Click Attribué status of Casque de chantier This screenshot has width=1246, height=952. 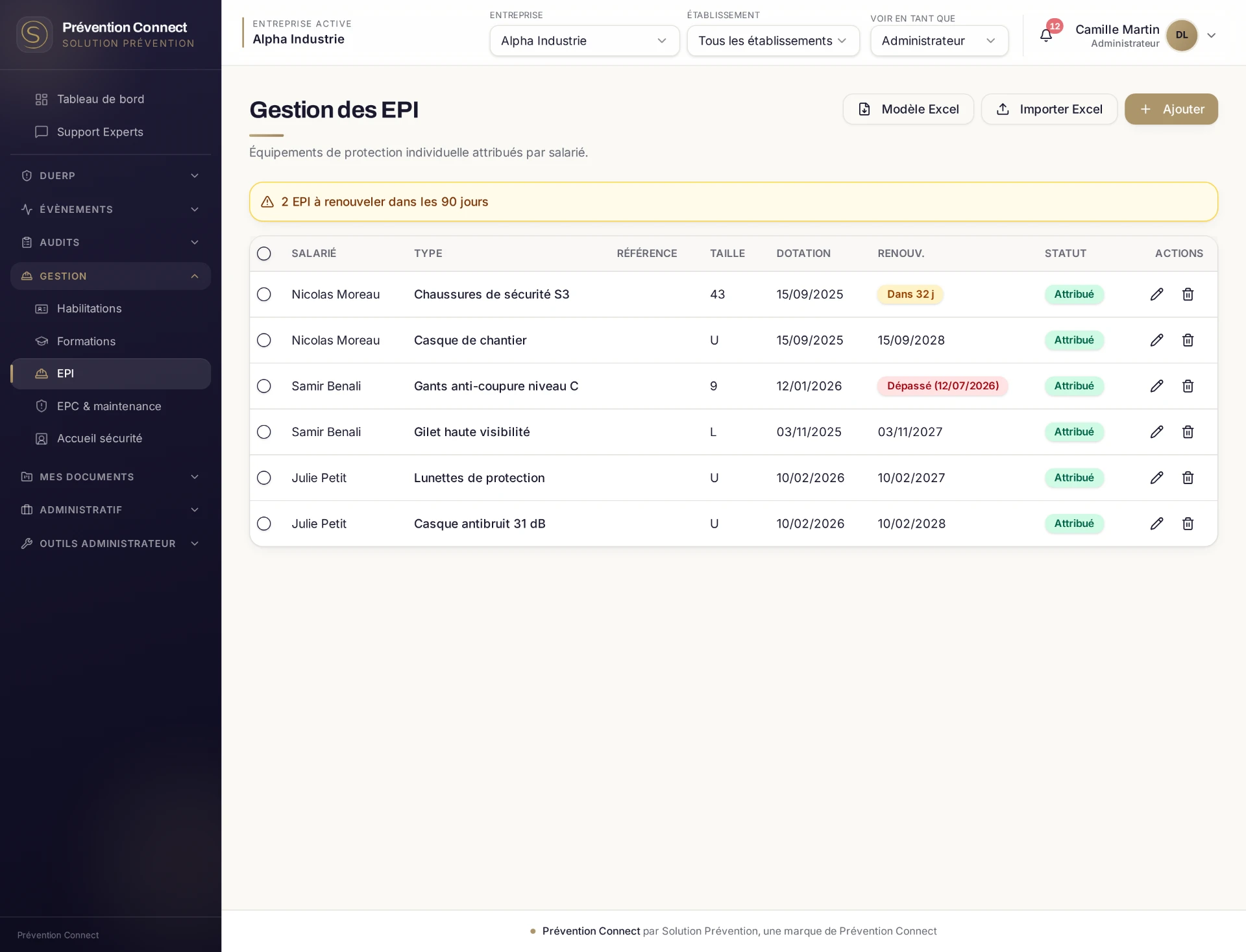click(1074, 340)
